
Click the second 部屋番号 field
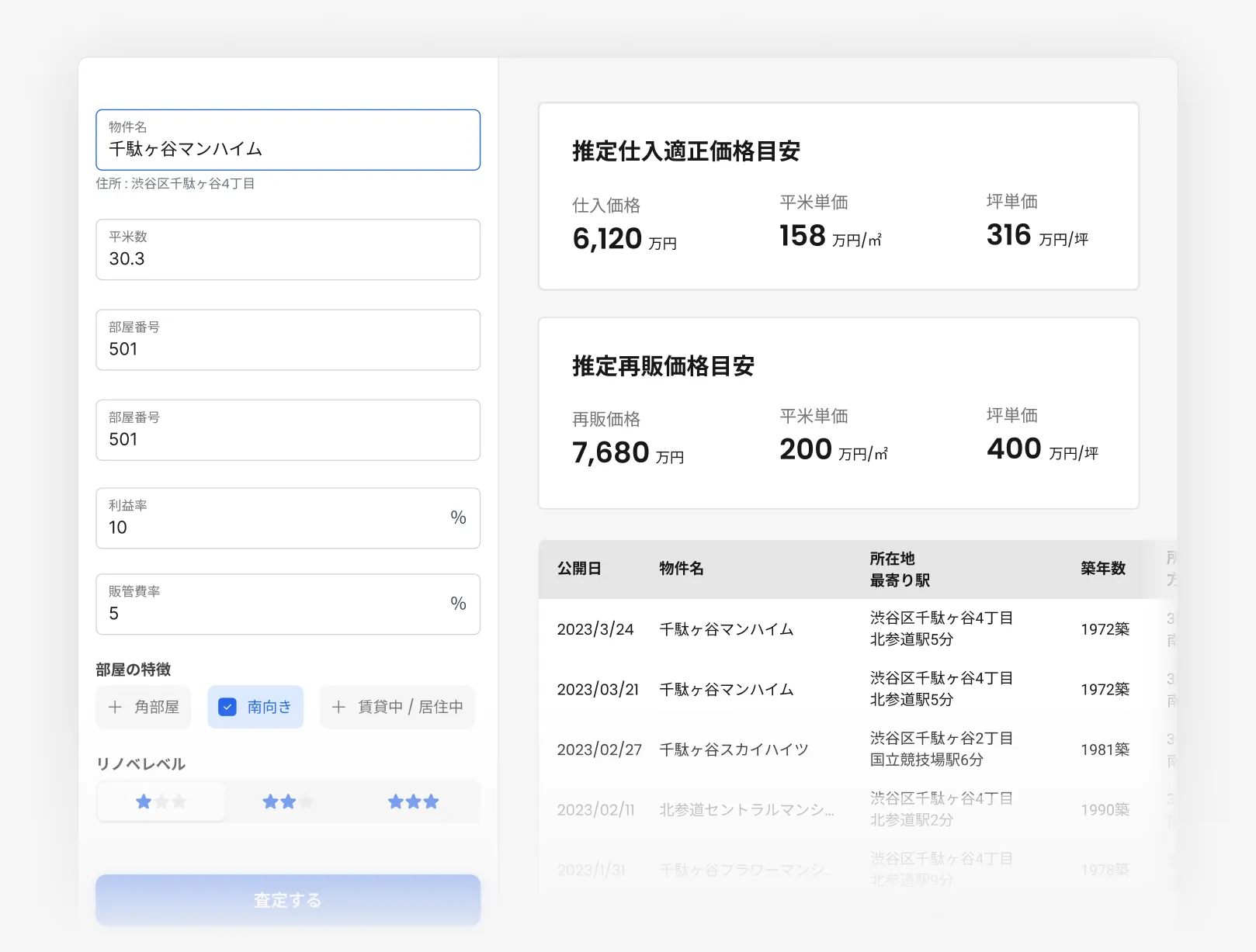click(288, 430)
